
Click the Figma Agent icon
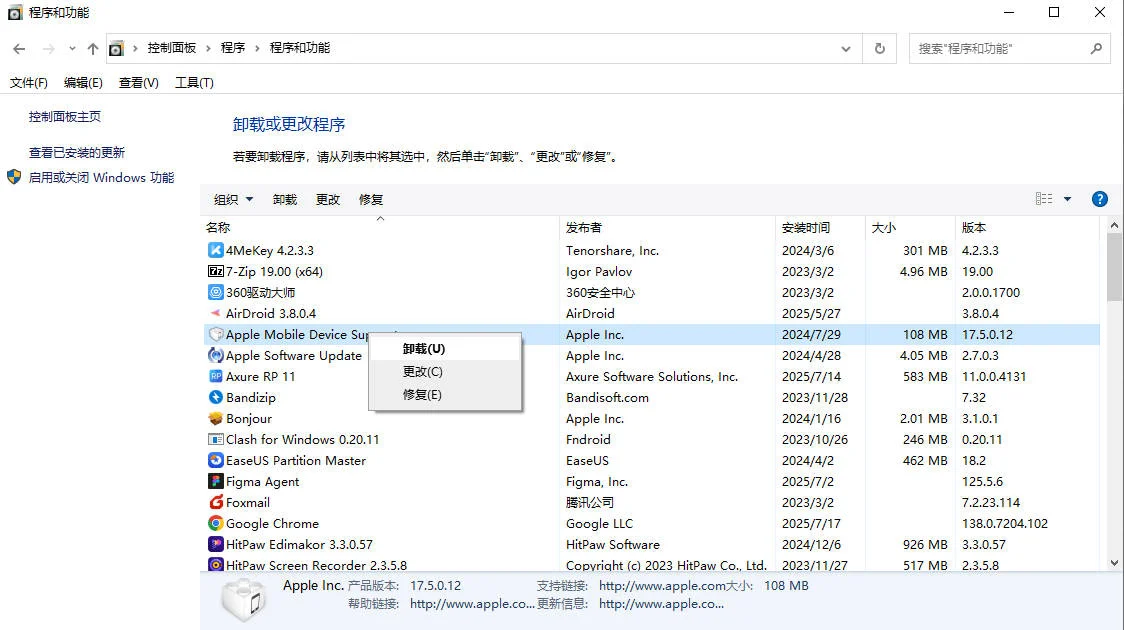click(x=215, y=481)
